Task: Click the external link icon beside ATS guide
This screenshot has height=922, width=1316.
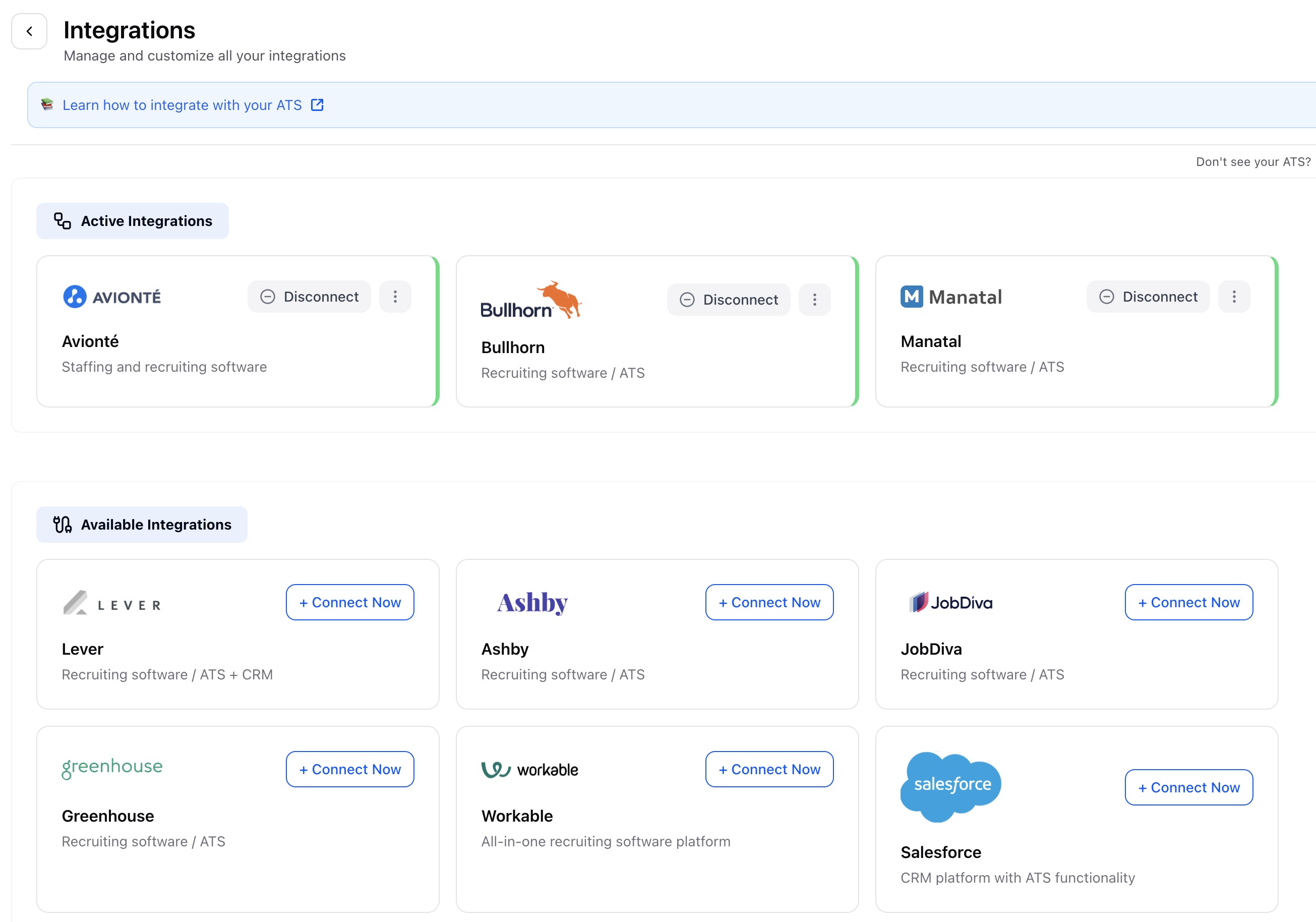Action: click(317, 105)
